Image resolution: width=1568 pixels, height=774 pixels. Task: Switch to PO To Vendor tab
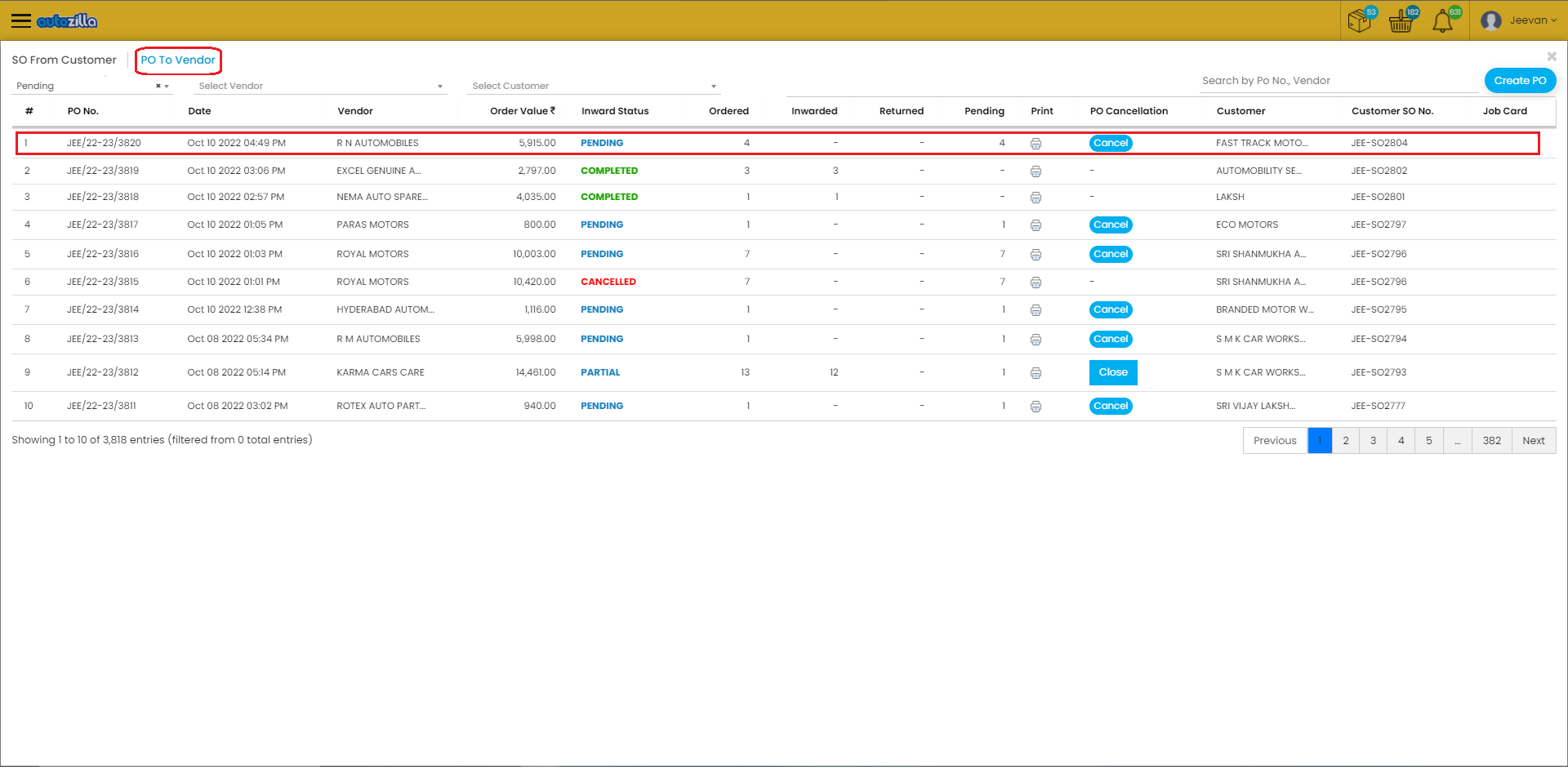178,60
